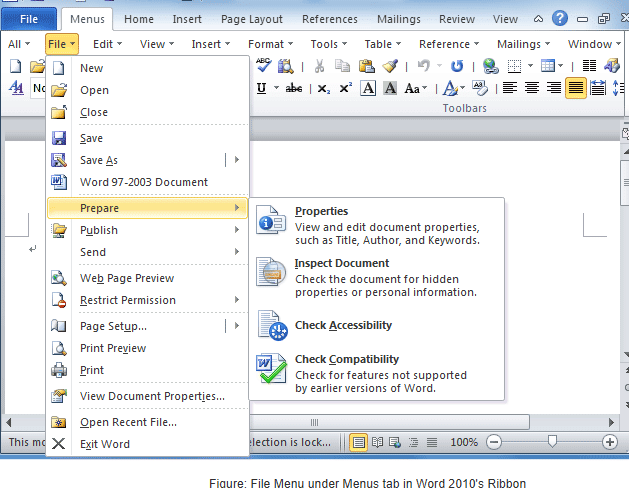Click the Redo icon in toolbar
629x488 pixels.
click(x=457, y=66)
